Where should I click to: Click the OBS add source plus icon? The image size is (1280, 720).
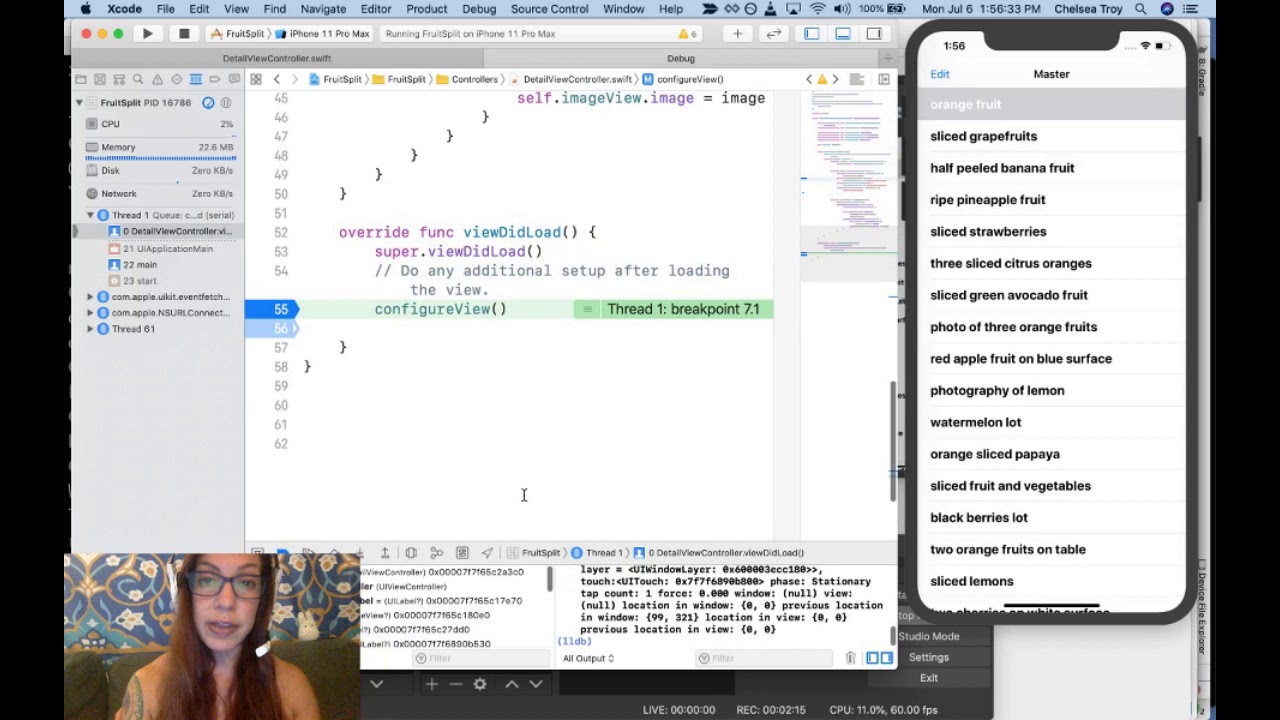pos(431,684)
